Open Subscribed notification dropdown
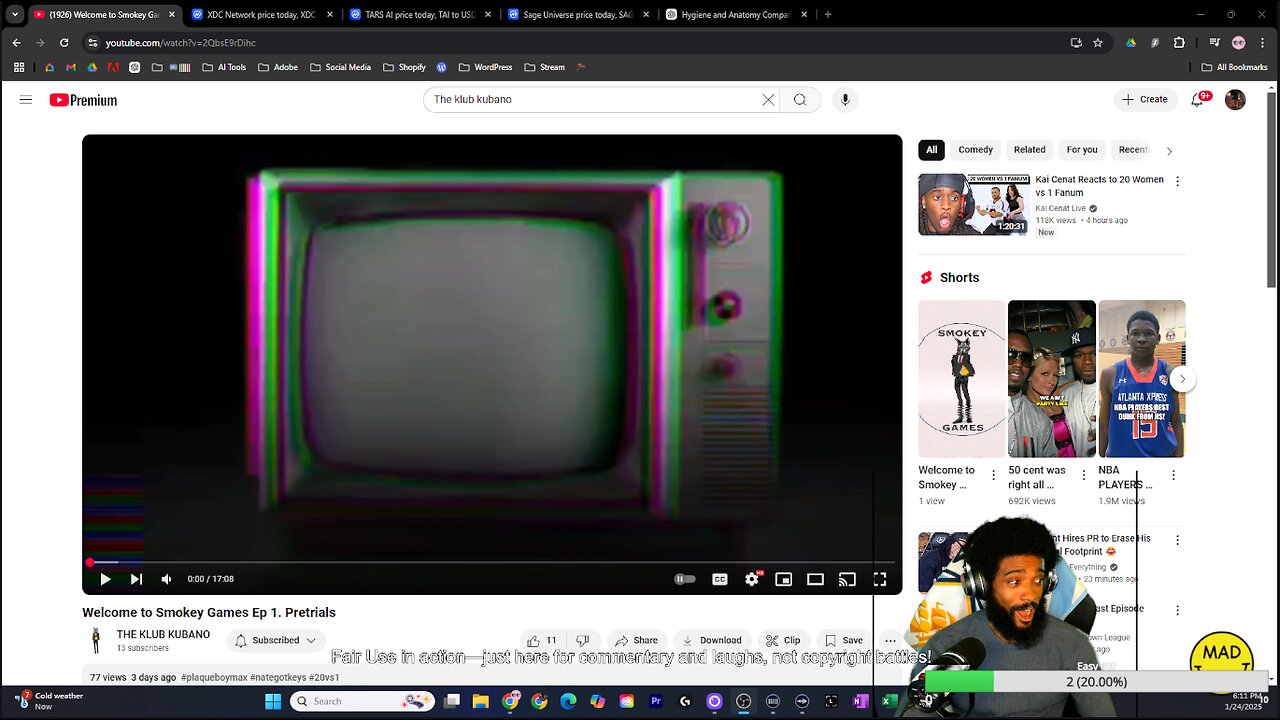Screen dimensions: 1280x720 point(275,640)
